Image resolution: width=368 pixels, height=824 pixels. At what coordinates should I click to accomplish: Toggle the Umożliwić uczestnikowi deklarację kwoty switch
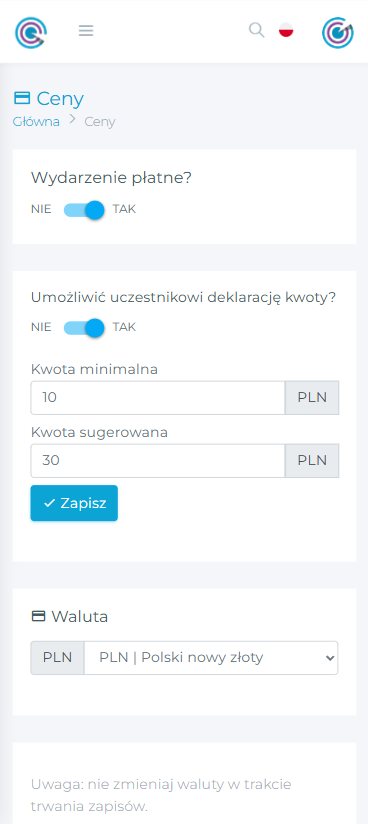click(84, 328)
